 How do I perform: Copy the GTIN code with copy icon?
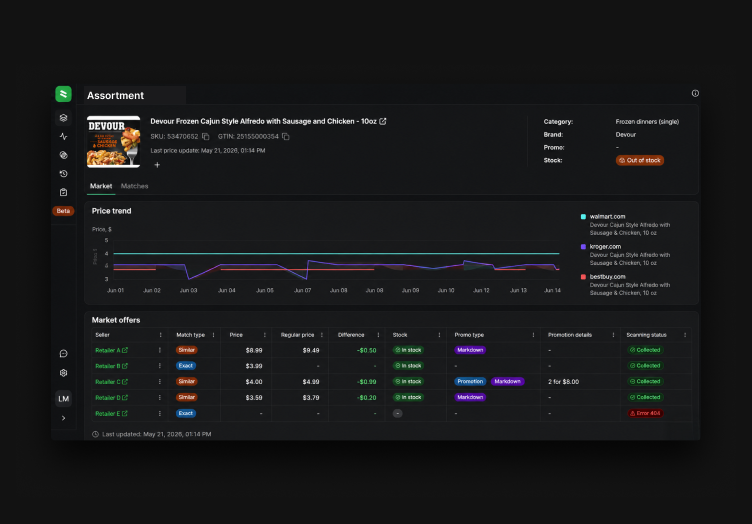tap(286, 137)
